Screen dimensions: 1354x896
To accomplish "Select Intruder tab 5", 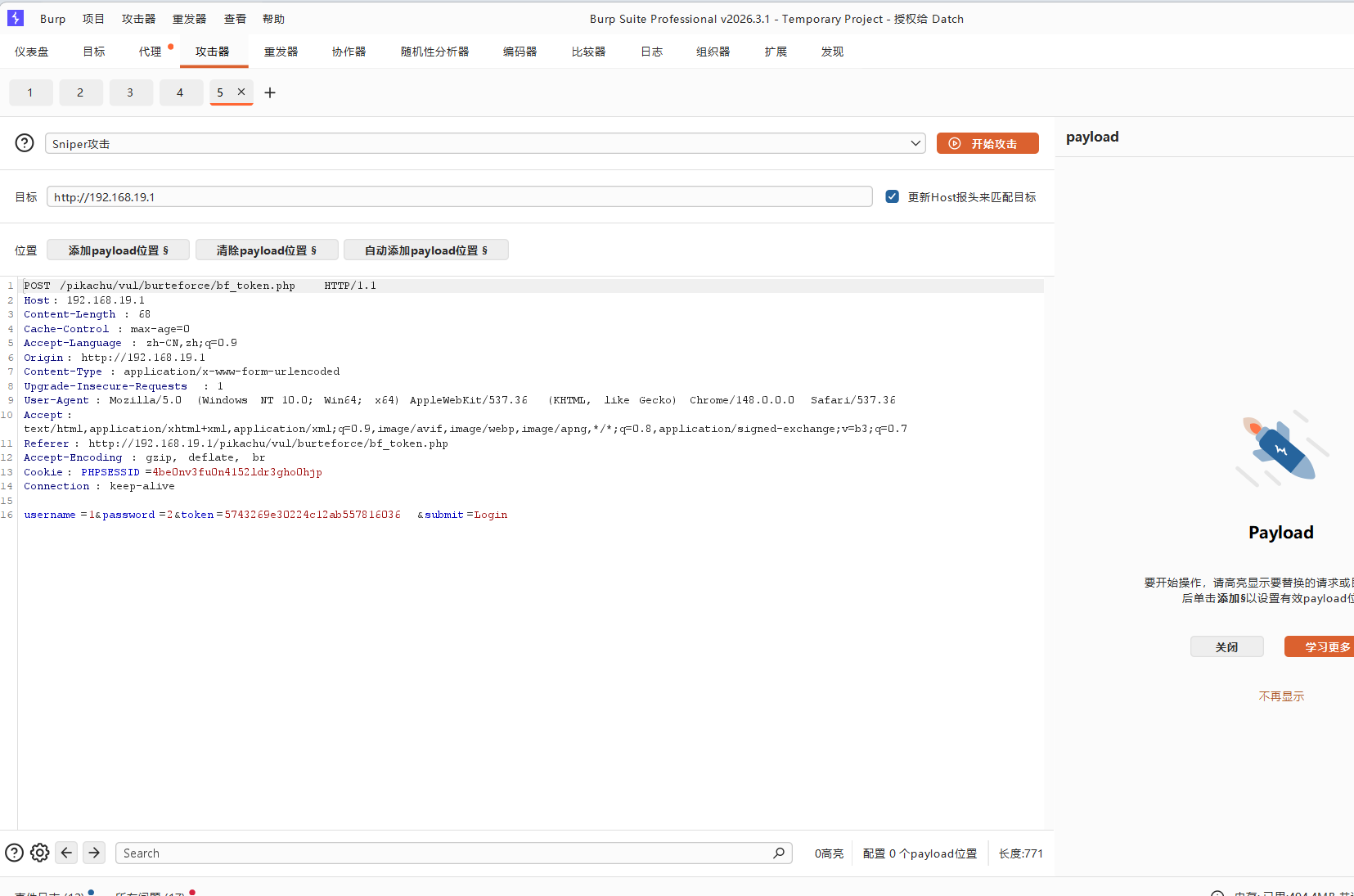I will click(x=220, y=92).
